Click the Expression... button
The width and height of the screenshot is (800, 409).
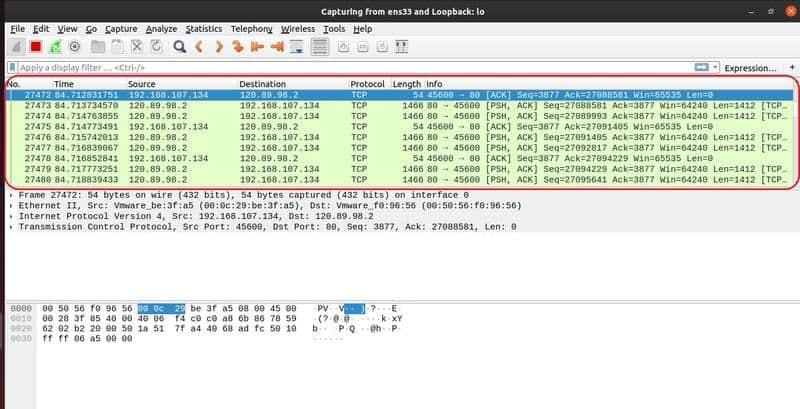coord(750,68)
